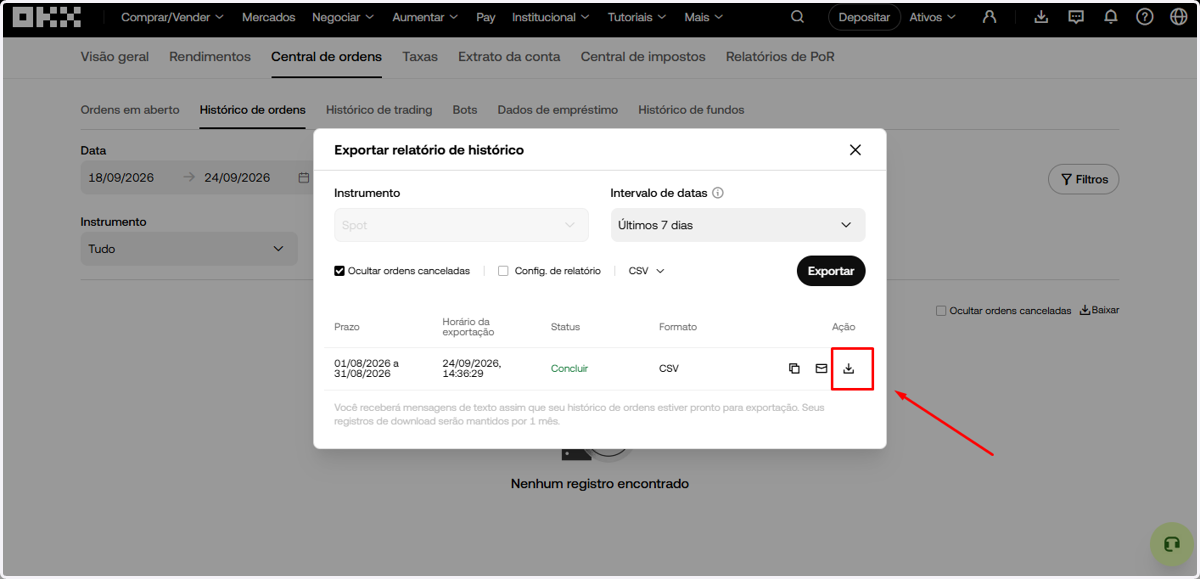1200x579 pixels.
Task: Change the CSV format dropdown
Action: pyautogui.click(x=647, y=271)
